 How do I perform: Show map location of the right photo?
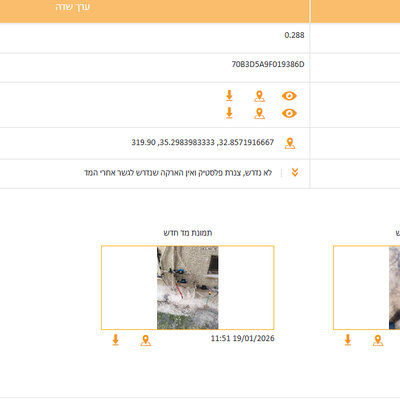pyautogui.click(x=378, y=340)
